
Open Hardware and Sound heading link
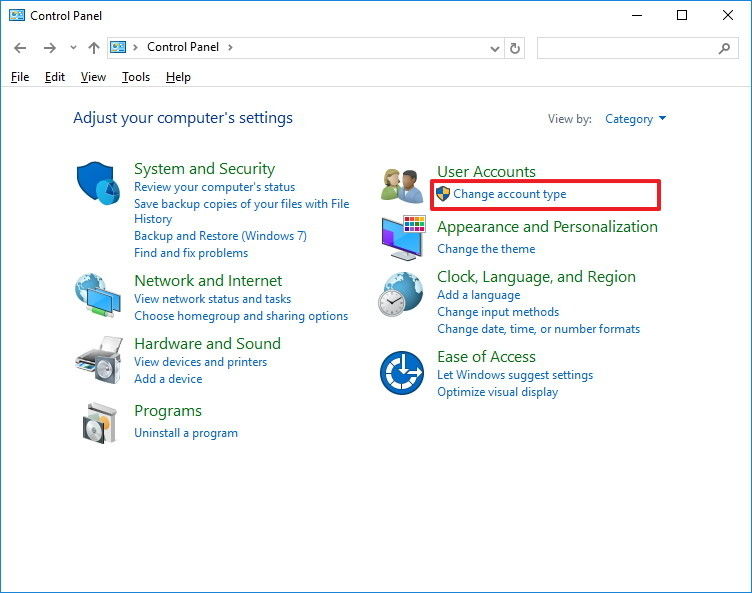tap(207, 344)
